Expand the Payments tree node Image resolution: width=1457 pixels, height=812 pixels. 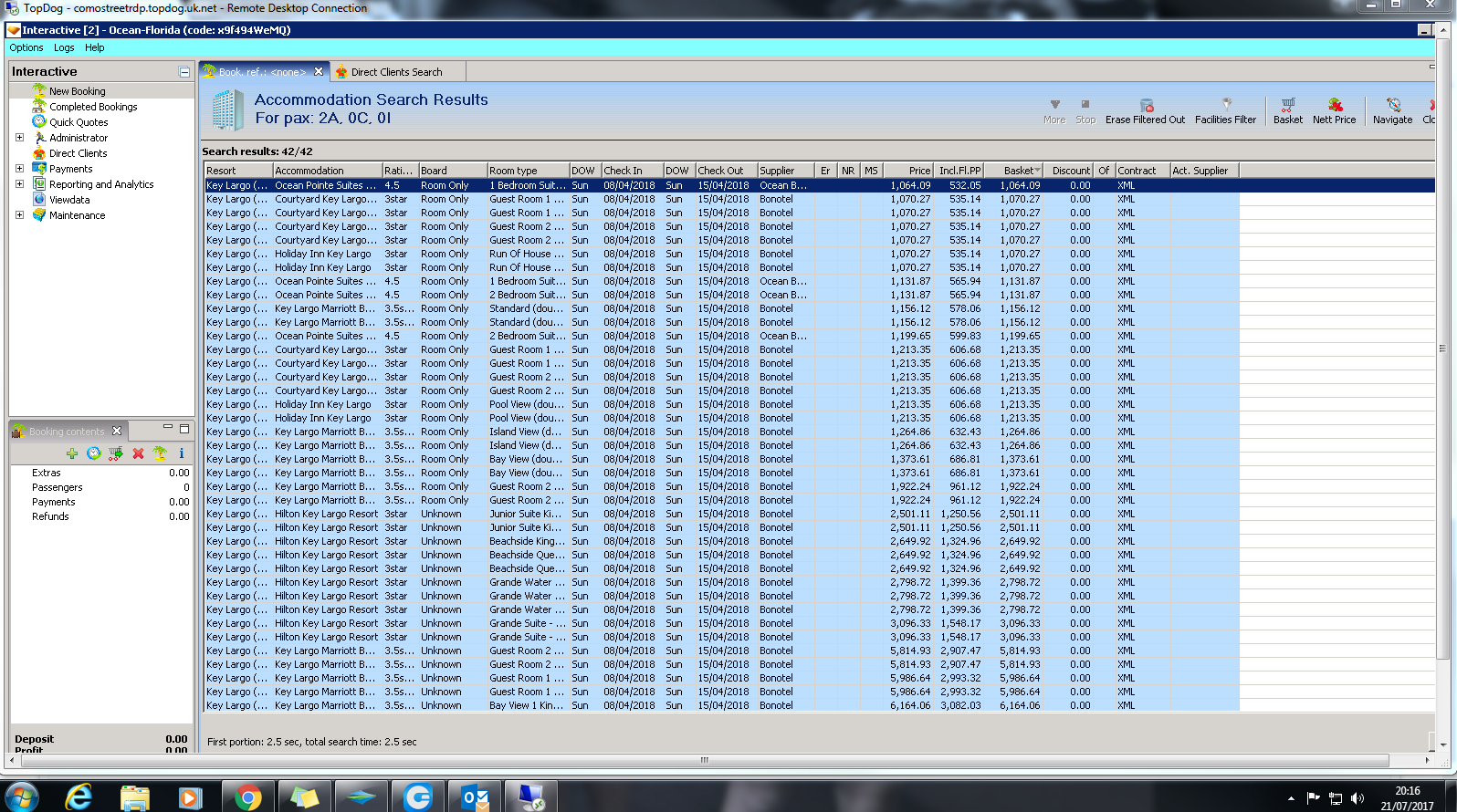pyautogui.click(x=19, y=169)
